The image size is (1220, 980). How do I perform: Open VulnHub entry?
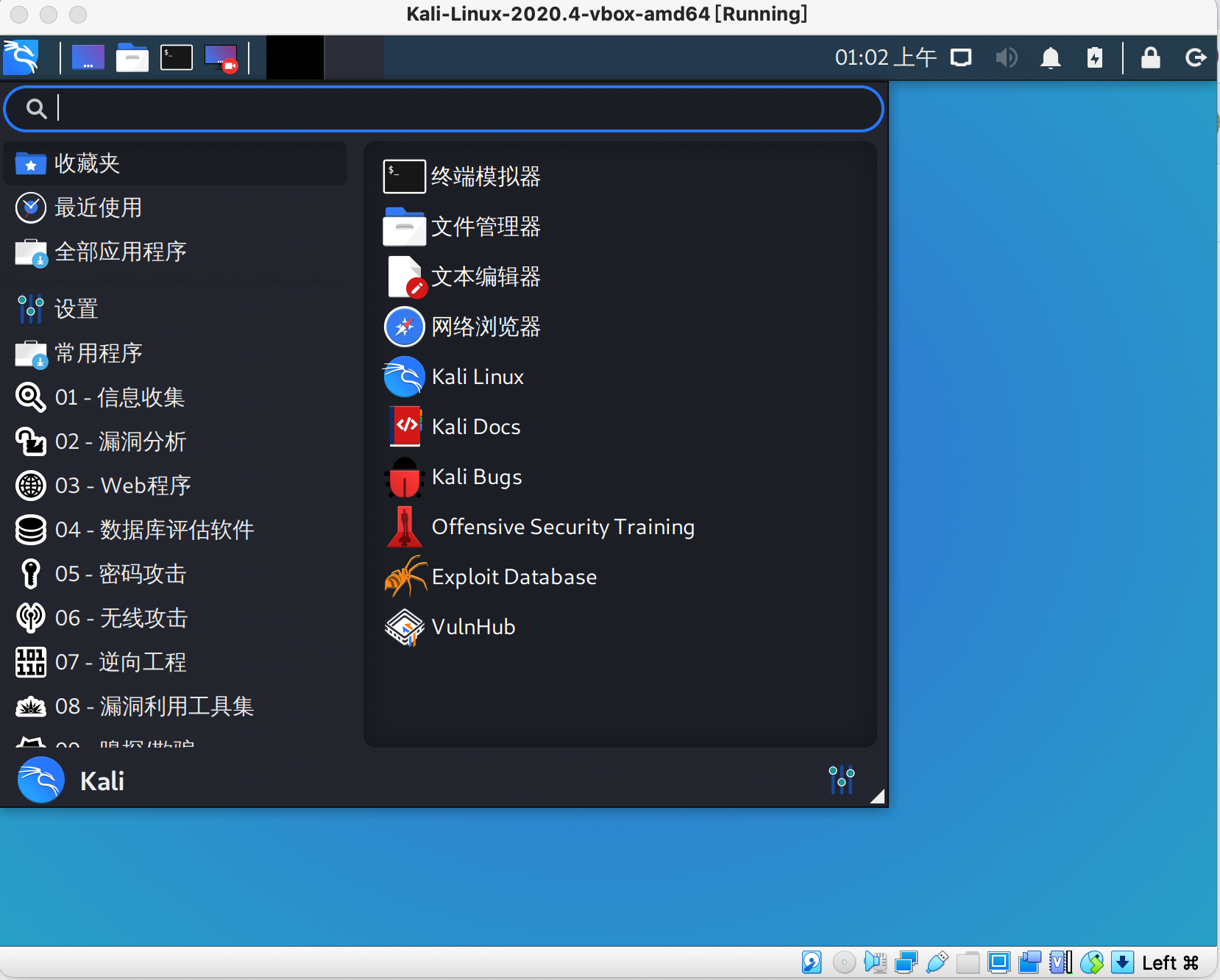coord(620,627)
